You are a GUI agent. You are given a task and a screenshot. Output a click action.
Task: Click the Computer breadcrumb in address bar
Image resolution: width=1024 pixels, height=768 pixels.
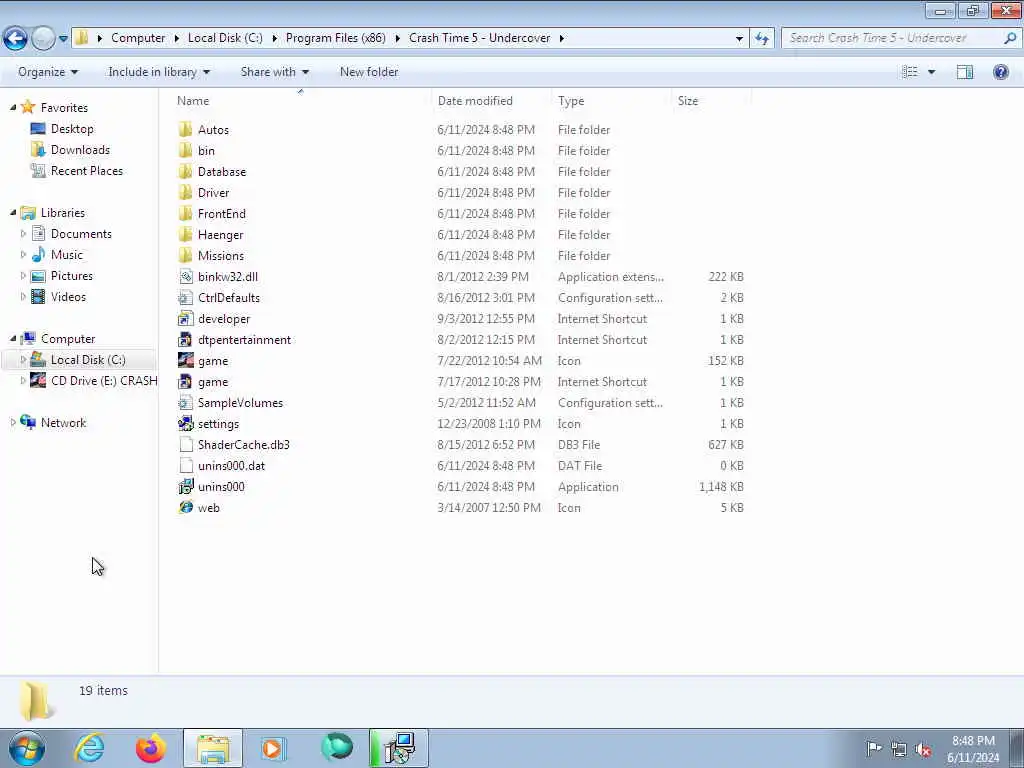138,38
